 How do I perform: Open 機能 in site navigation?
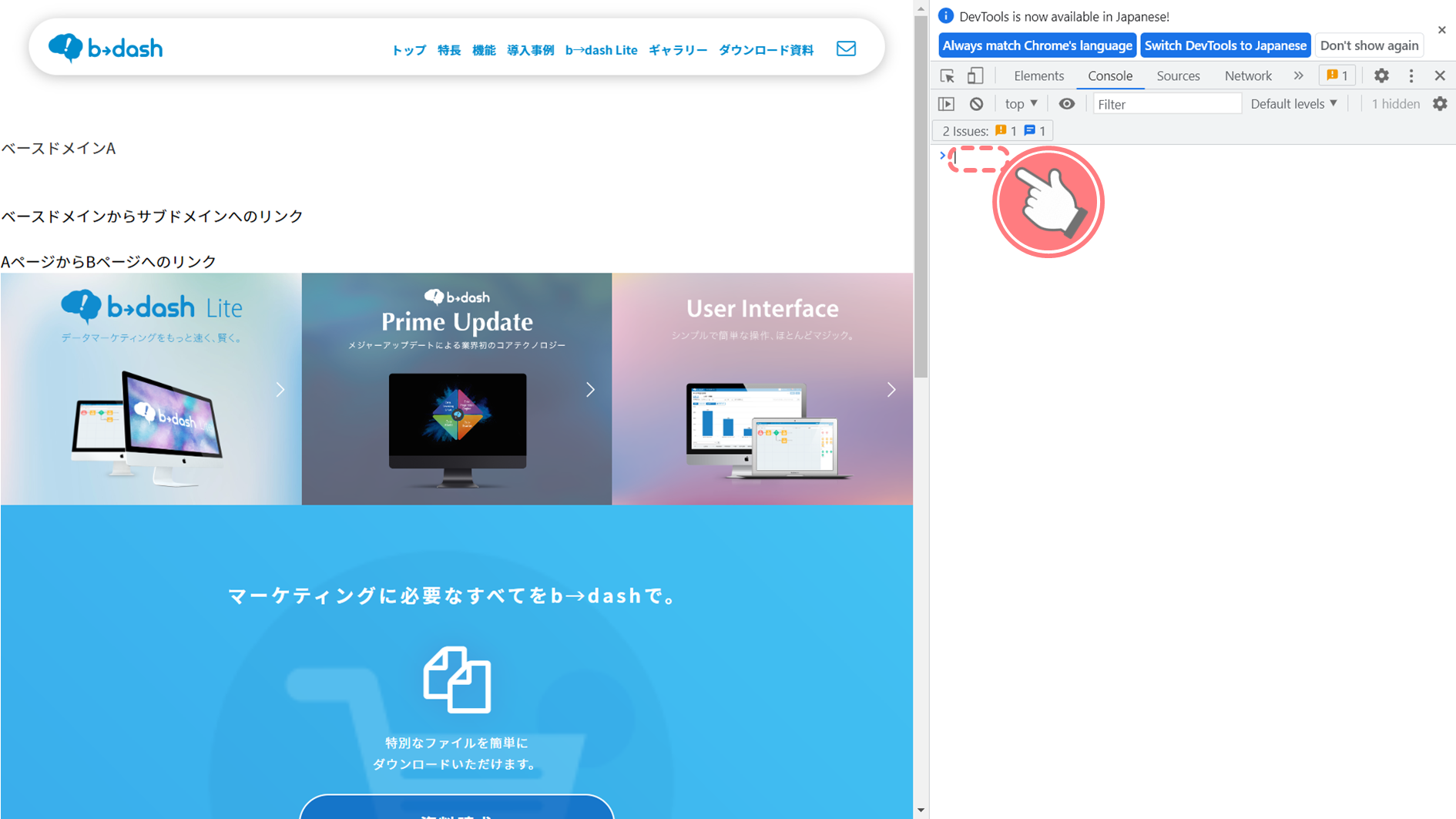coord(484,50)
